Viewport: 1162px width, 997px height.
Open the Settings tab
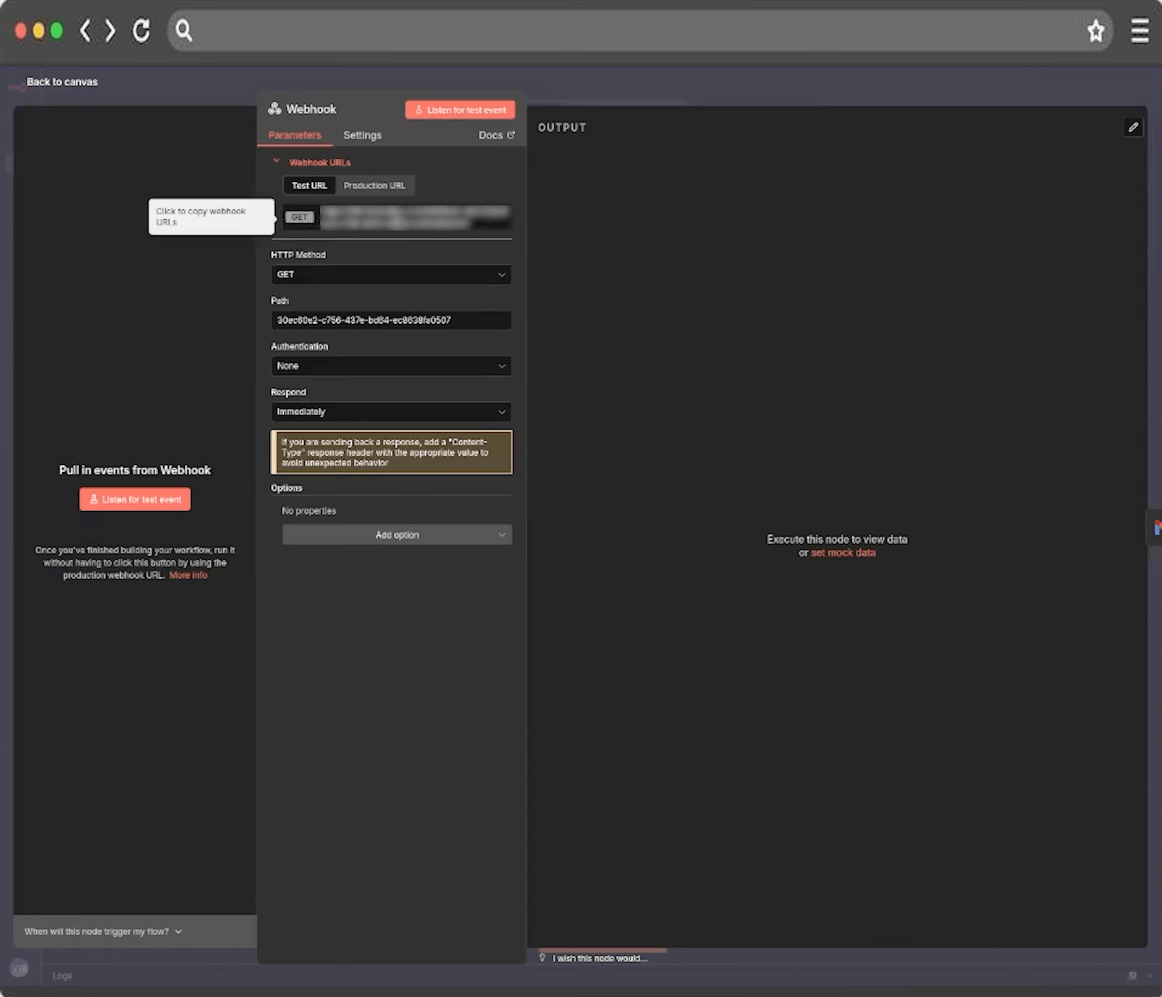362,135
